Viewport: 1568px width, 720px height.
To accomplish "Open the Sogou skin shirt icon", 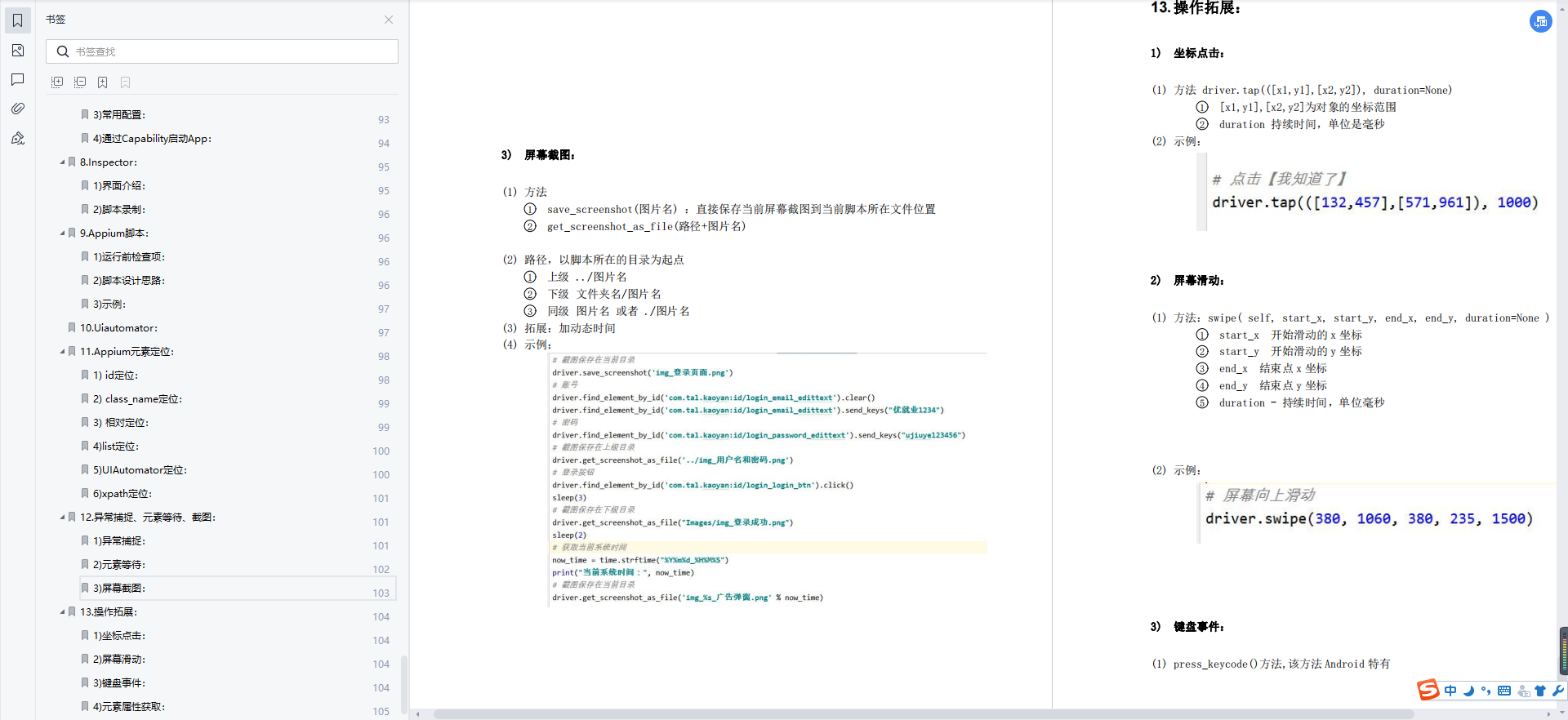I will [x=1540, y=691].
